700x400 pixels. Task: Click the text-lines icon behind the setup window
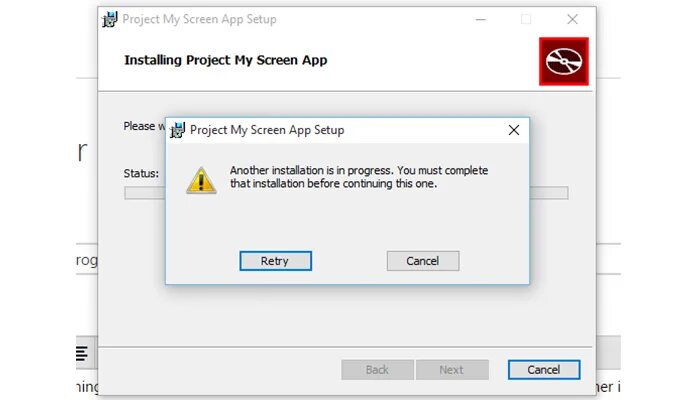pos(82,353)
